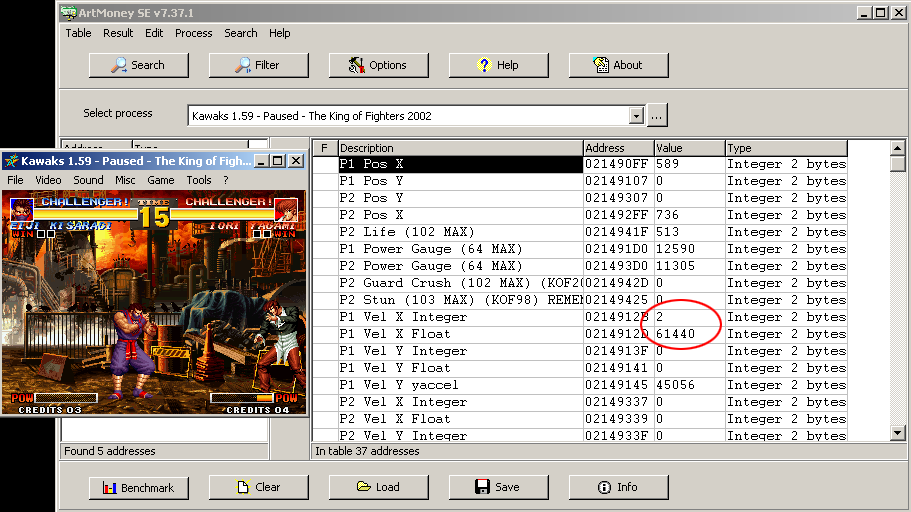
Task: Save the table with floppy icon
Action: (498, 487)
